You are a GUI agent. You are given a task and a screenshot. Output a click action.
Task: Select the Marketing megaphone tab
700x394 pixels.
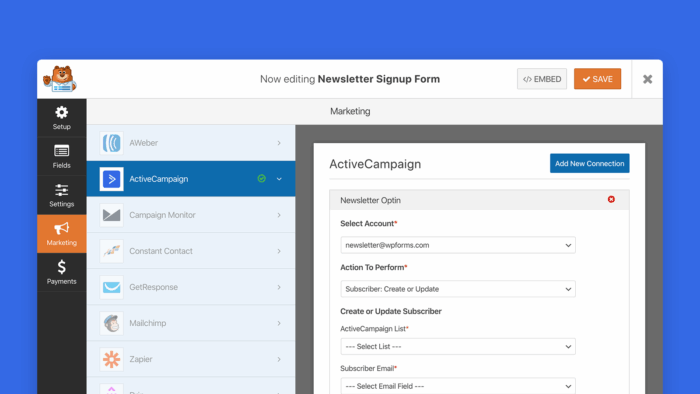click(62, 234)
